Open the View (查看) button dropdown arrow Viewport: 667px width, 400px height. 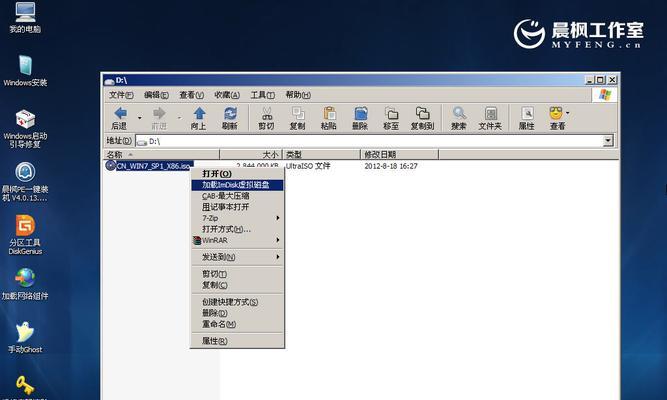pos(568,113)
